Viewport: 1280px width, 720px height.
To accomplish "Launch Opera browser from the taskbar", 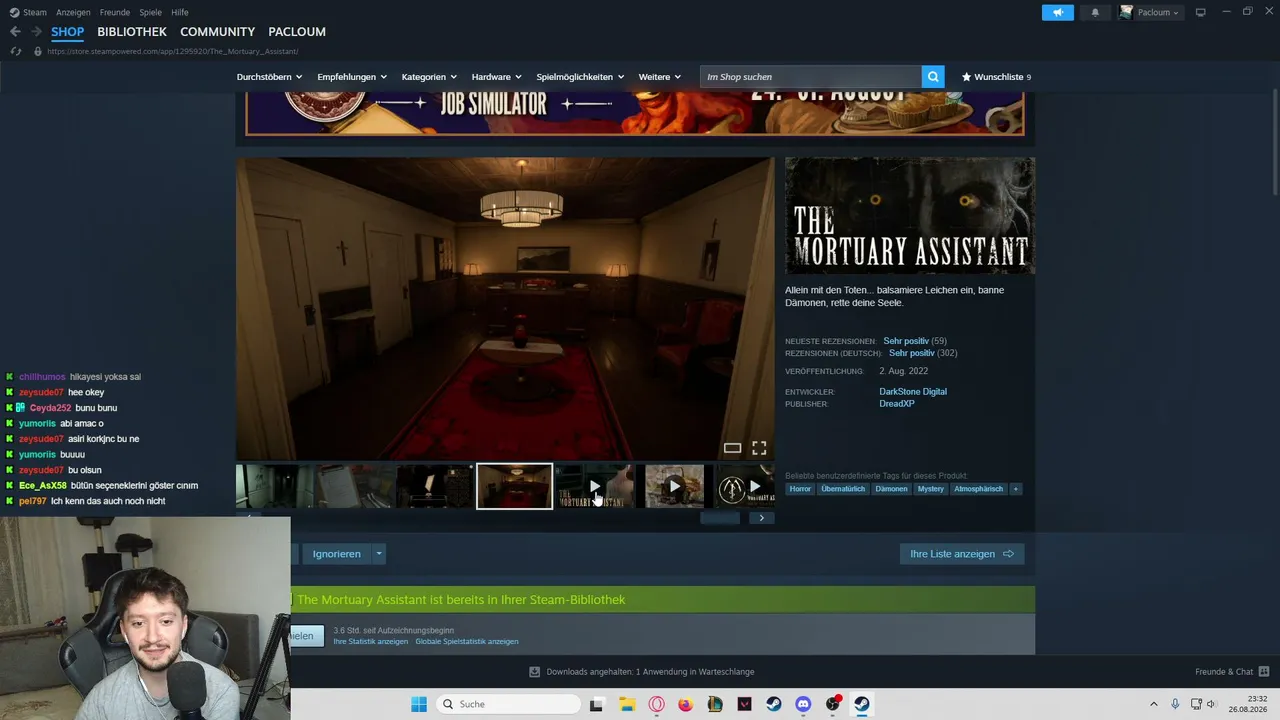I will (x=657, y=704).
